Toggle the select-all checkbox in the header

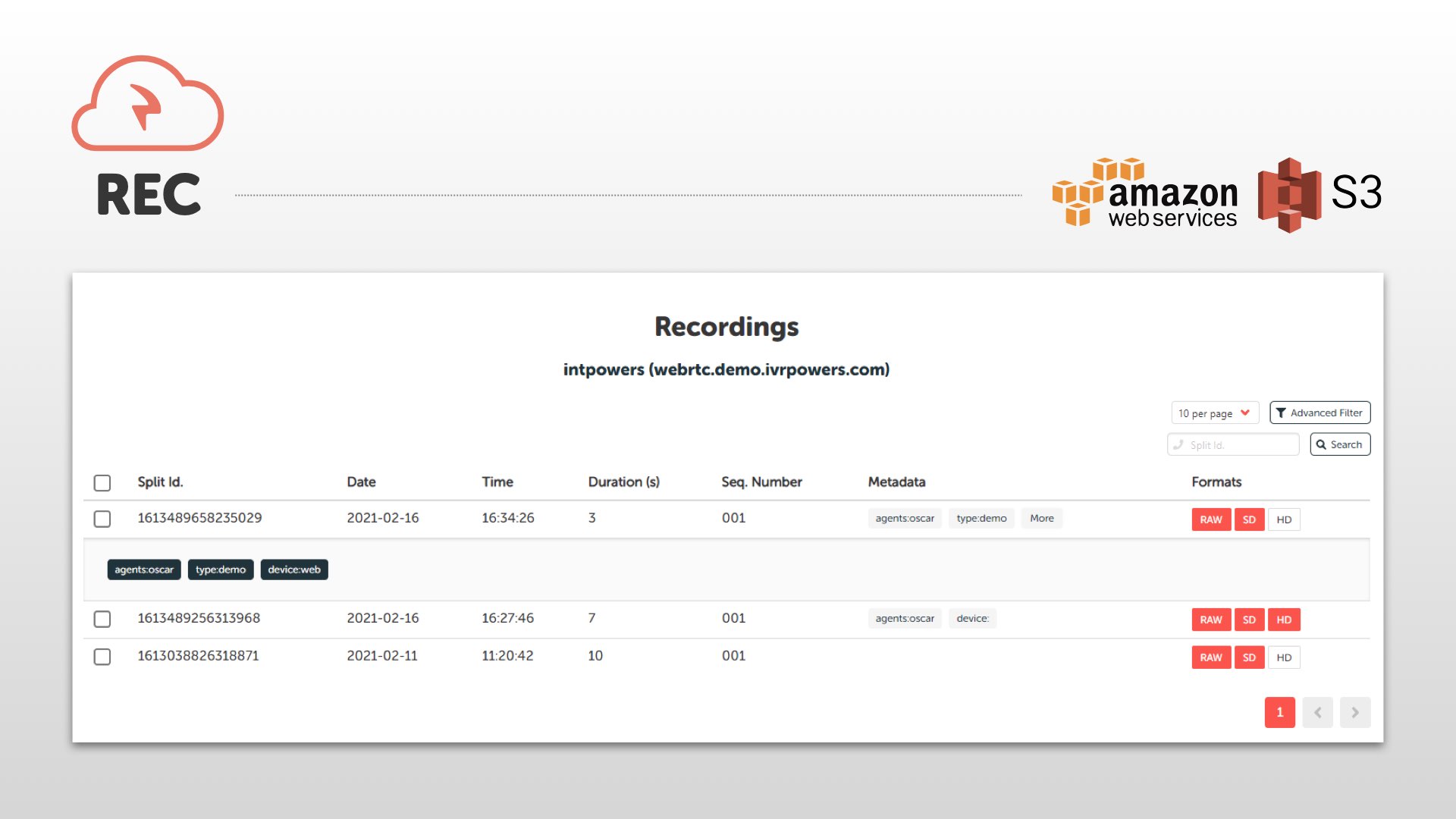[102, 483]
